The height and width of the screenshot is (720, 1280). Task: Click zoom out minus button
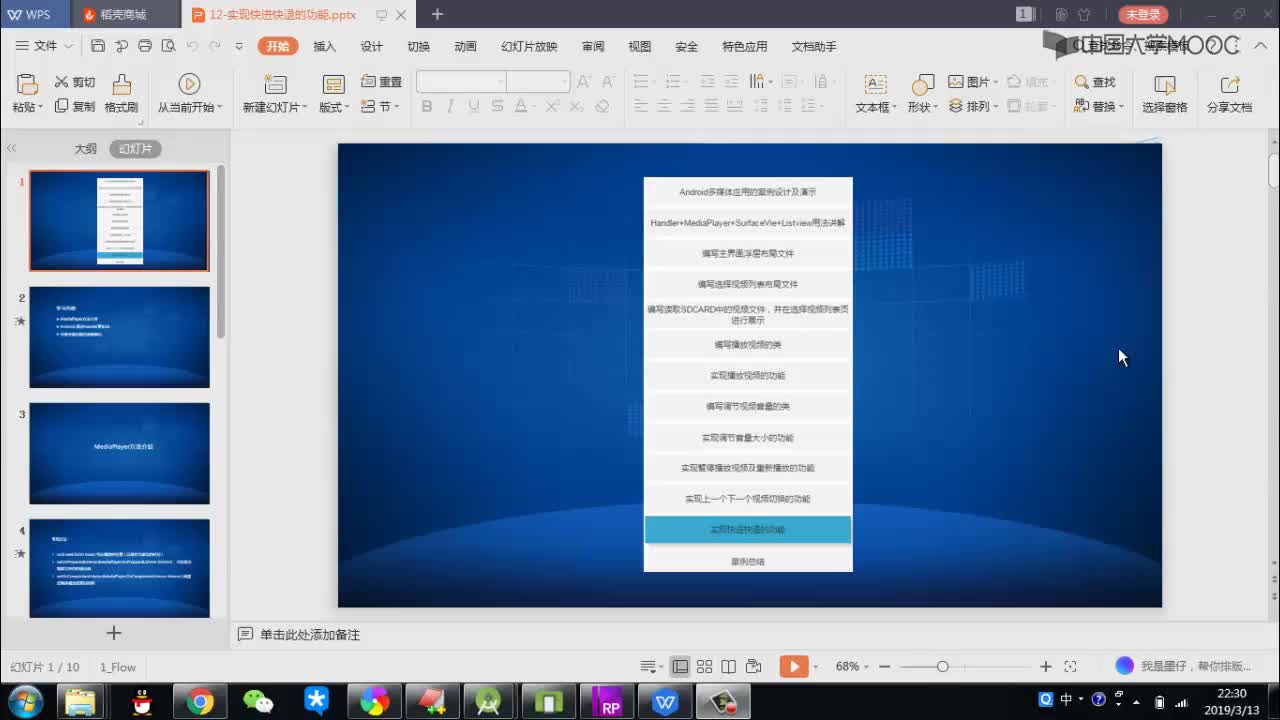pos(884,667)
